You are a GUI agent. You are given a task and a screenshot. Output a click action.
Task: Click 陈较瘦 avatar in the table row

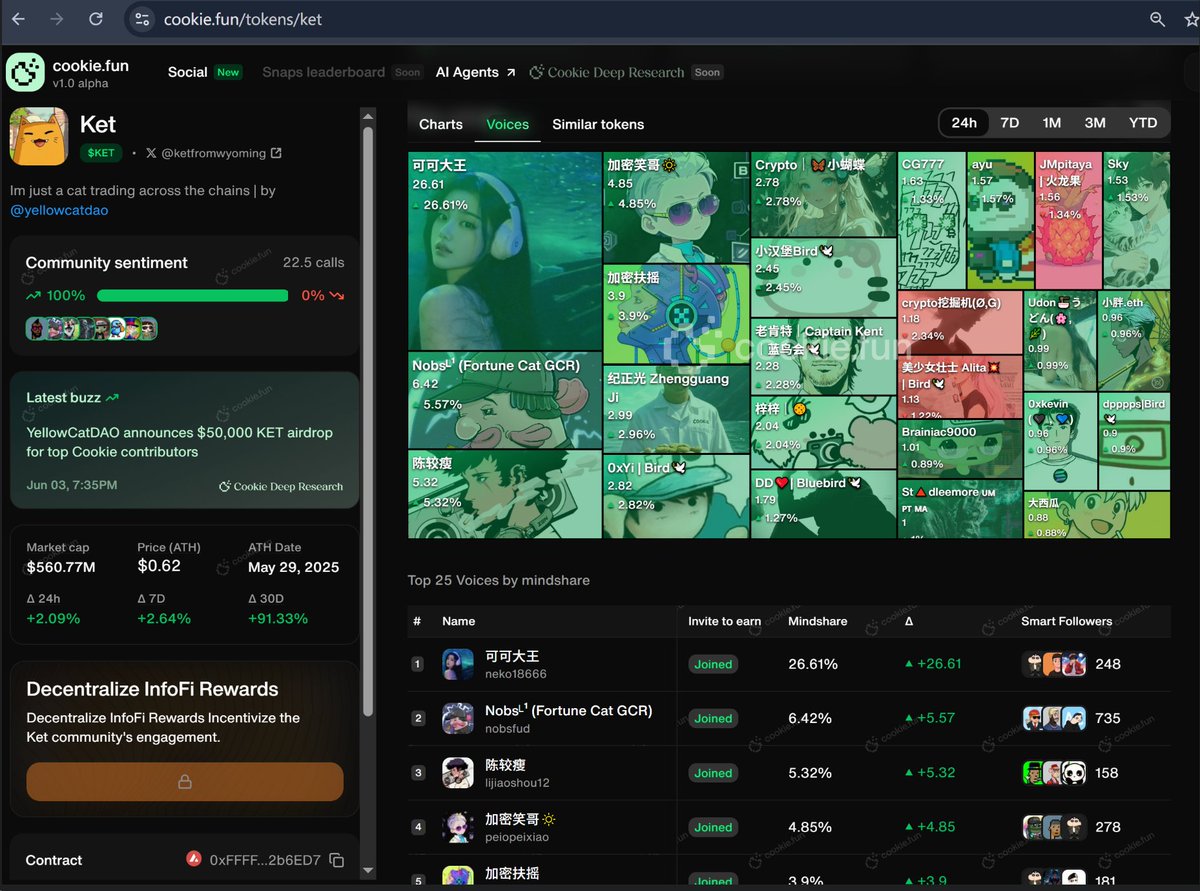click(x=458, y=773)
